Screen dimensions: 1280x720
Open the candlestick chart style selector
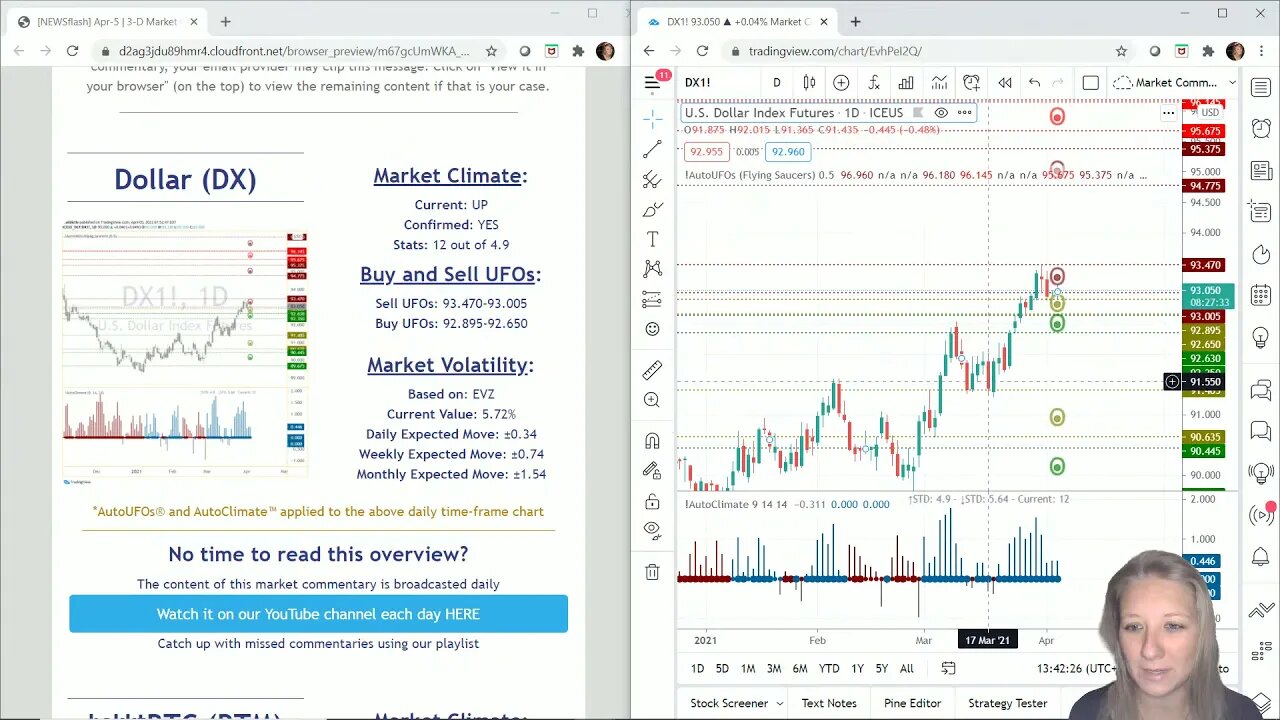click(x=809, y=83)
